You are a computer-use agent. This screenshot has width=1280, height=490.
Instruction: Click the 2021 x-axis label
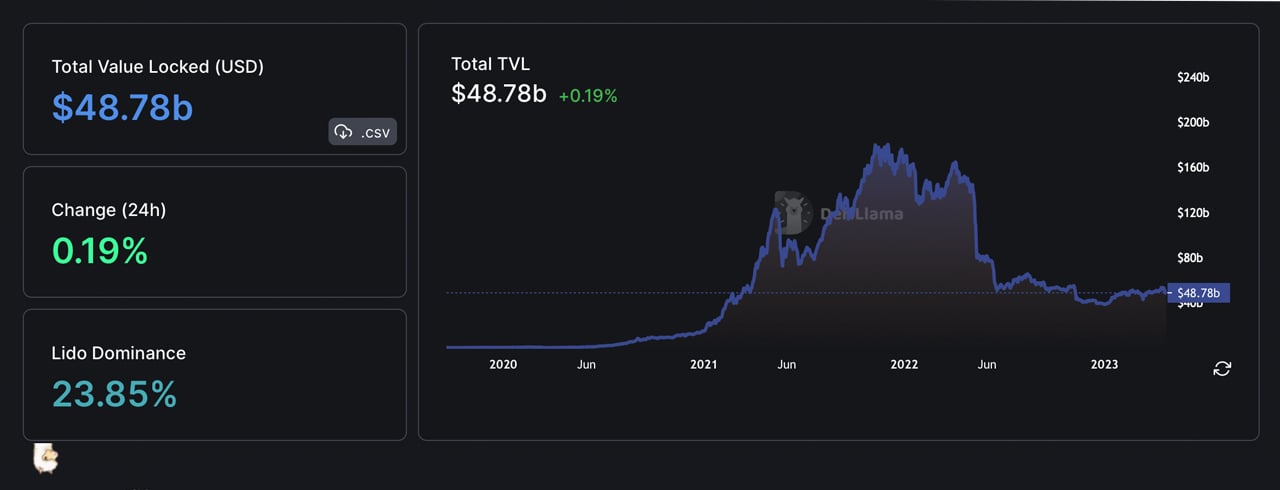704,365
